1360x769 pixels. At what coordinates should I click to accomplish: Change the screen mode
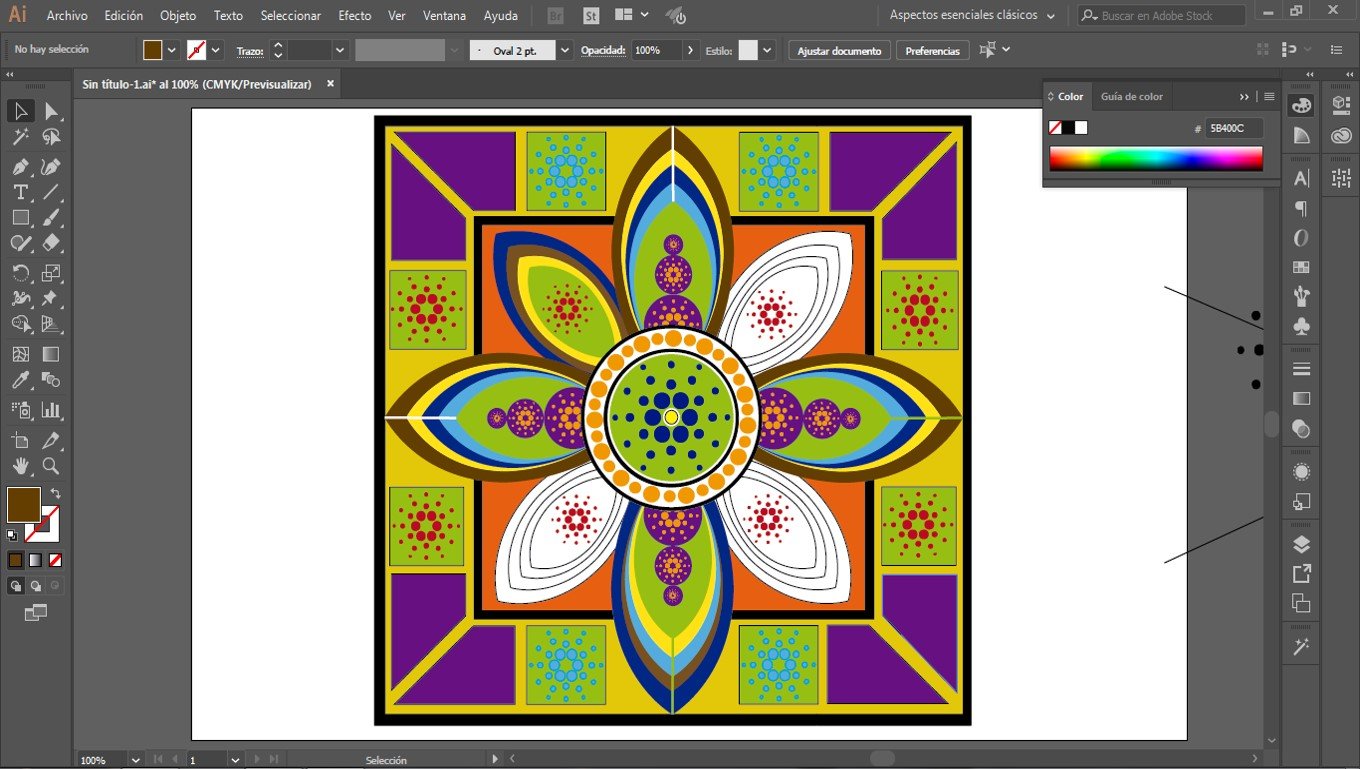[36, 612]
